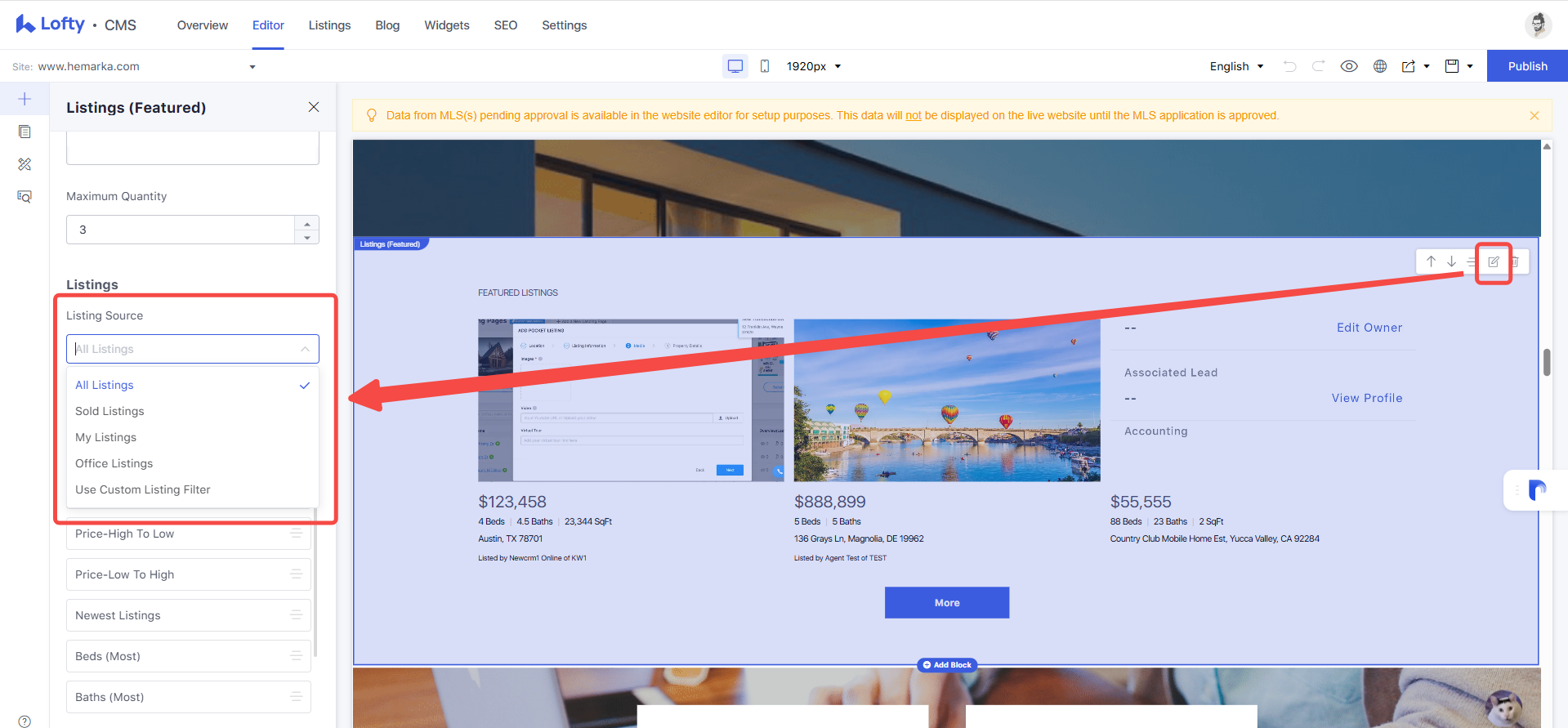This screenshot has width=1568, height=728.
Task: Go to the Editor tab
Action: [x=268, y=25]
